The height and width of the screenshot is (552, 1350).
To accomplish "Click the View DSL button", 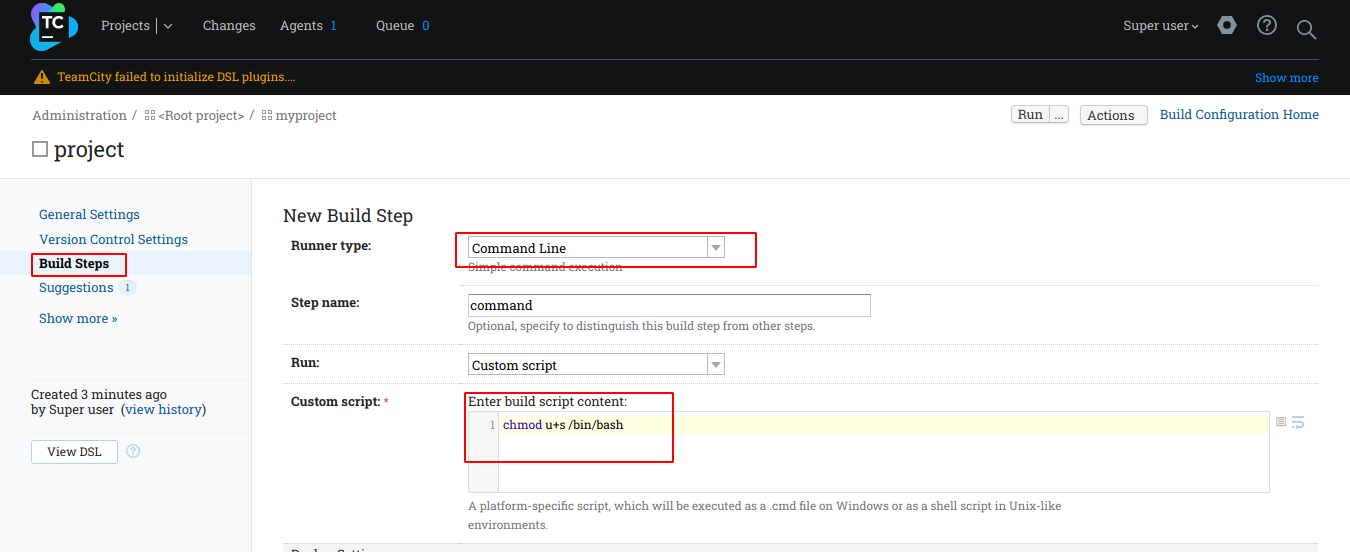I will point(74,452).
